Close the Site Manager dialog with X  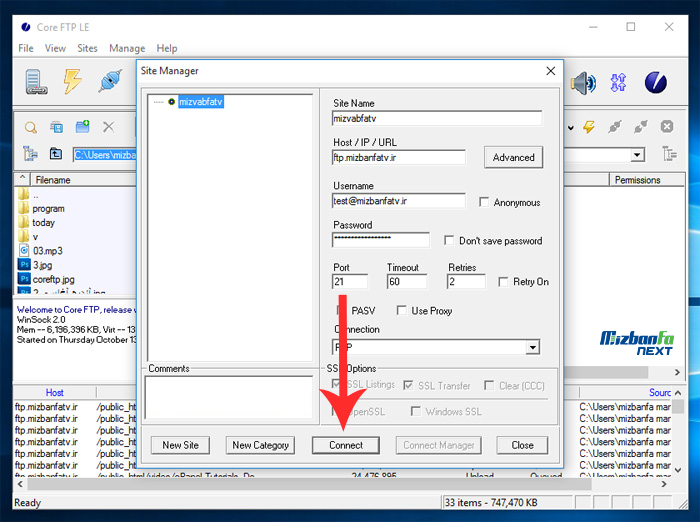tap(551, 71)
